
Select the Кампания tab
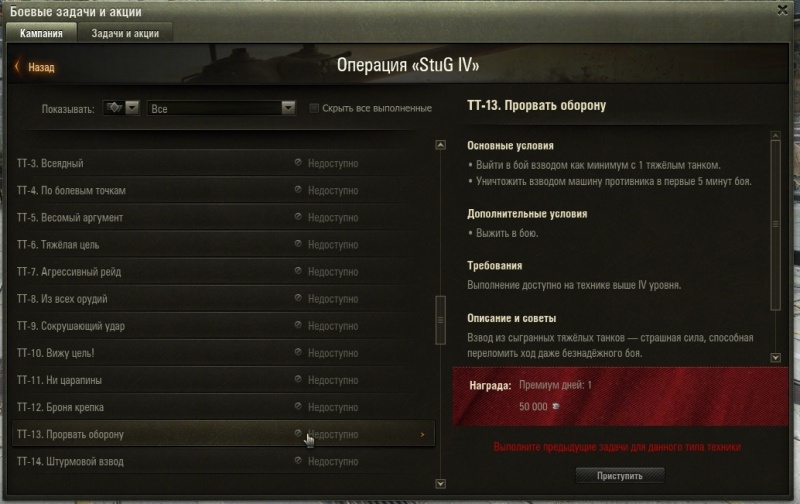pyautogui.click(x=41, y=33)
